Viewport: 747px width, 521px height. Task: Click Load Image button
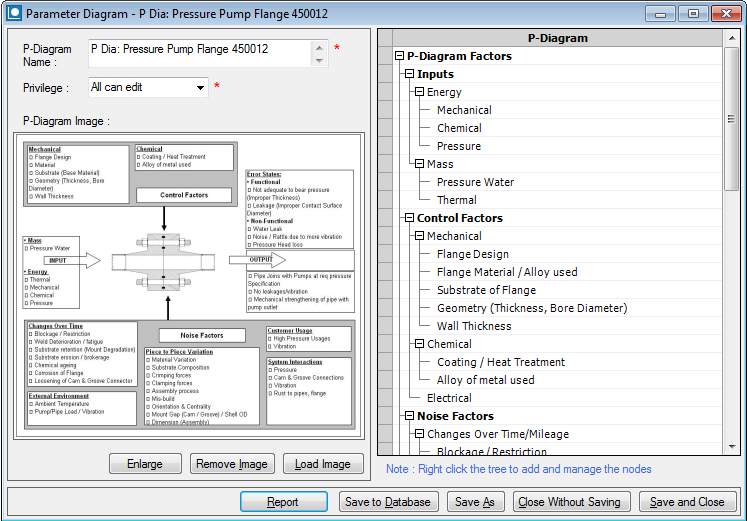click(322, 464)
